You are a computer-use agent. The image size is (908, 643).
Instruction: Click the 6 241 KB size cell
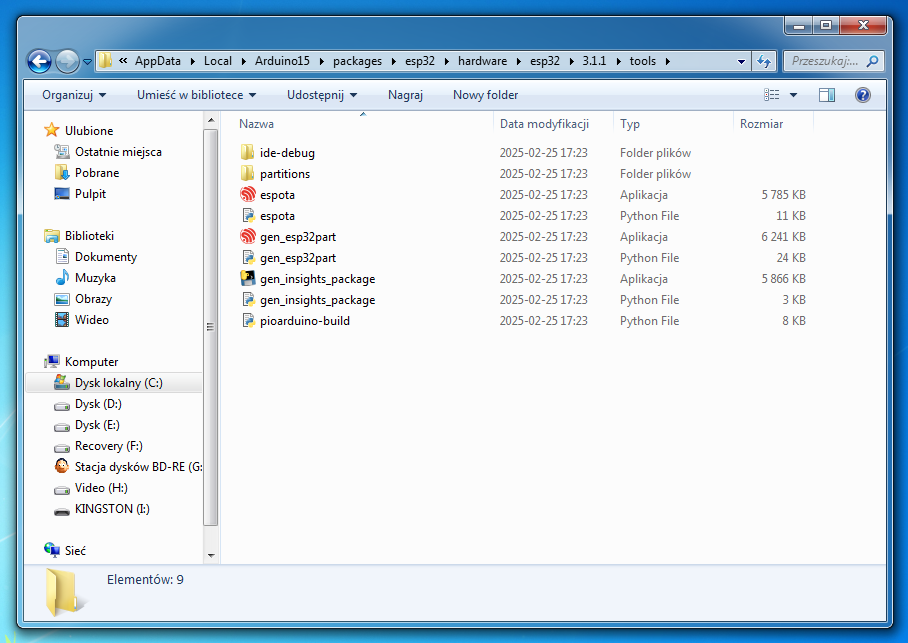pos(783,236)
